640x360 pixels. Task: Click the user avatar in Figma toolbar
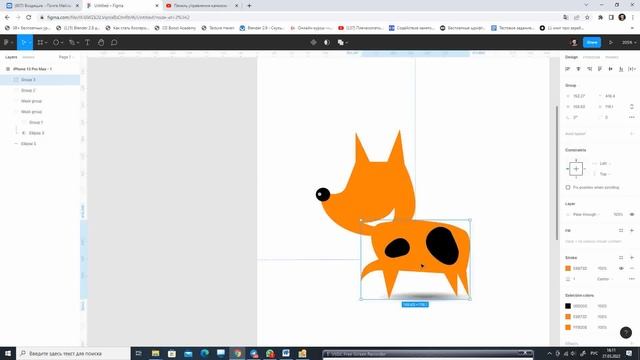(574, 42)
